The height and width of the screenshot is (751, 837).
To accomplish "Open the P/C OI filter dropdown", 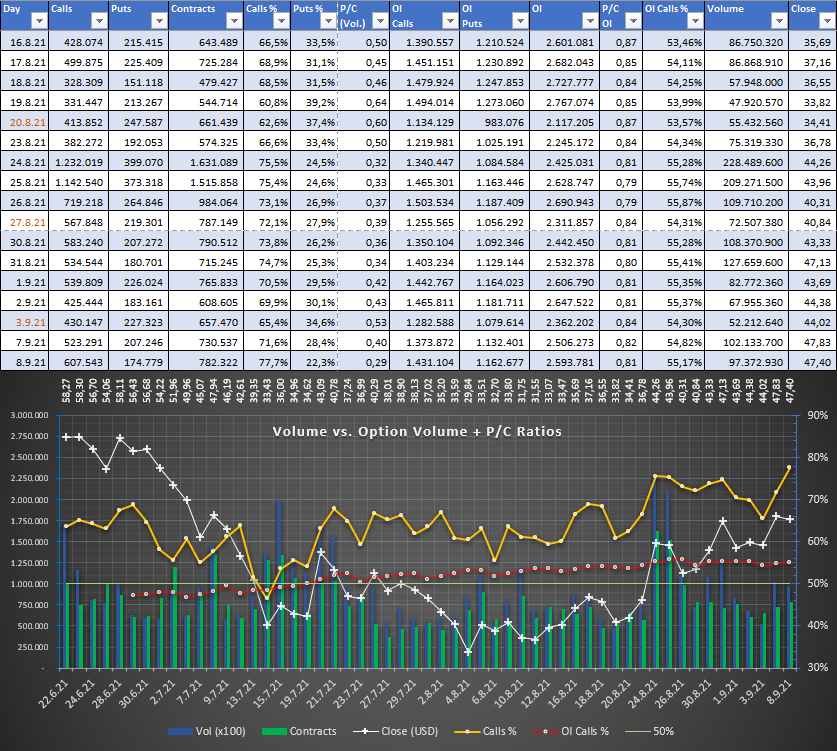I will click(x=633, y=21).
